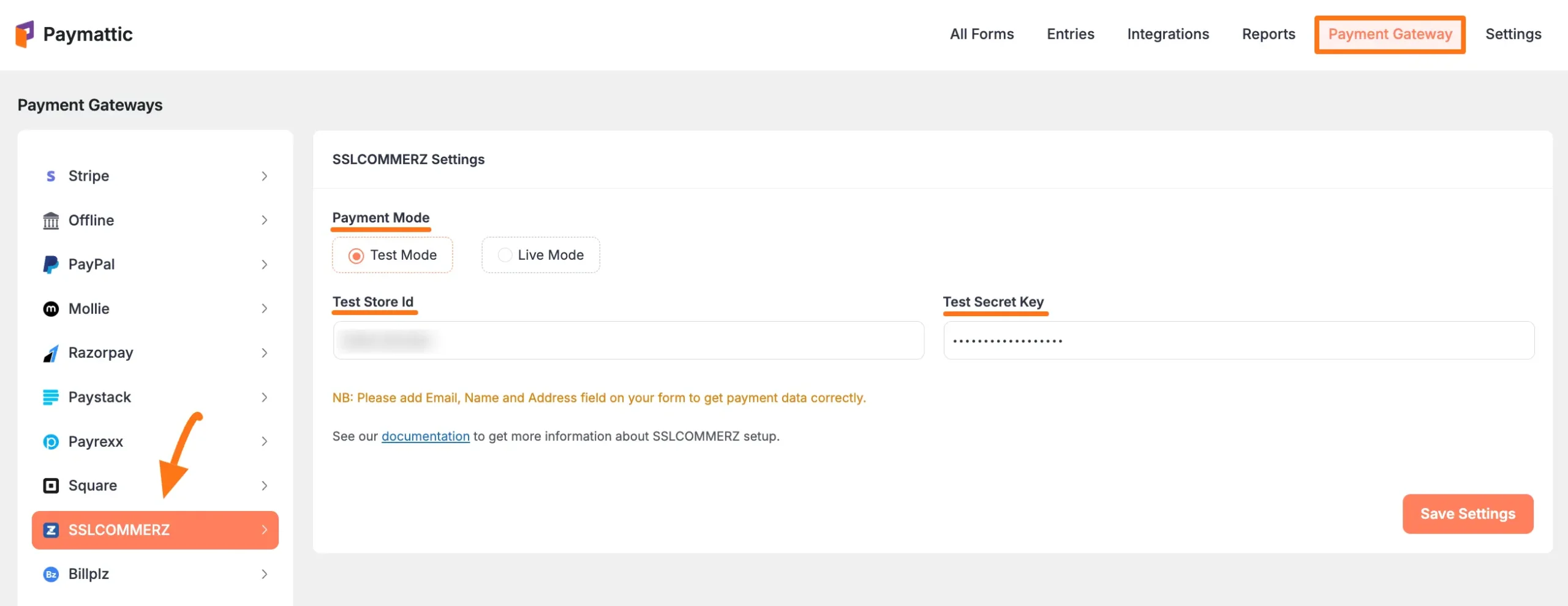Click the PayPal gateway icon
Viewport: 1568px width, 606px height.
[x=50, y=264]
